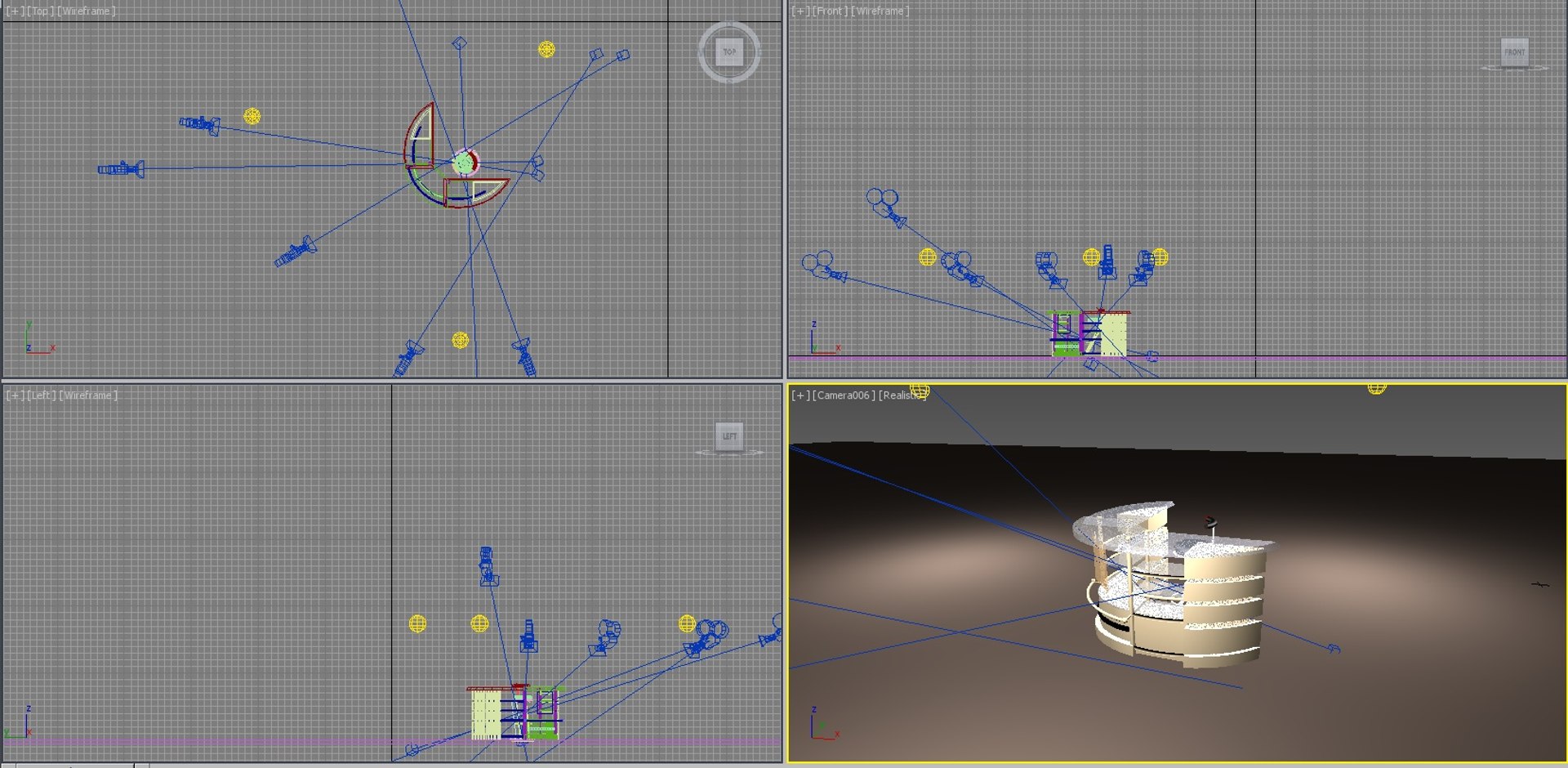Select the highest camera in the Front viewport
This screenshot has height=768, width=1568.
[886, 208]
